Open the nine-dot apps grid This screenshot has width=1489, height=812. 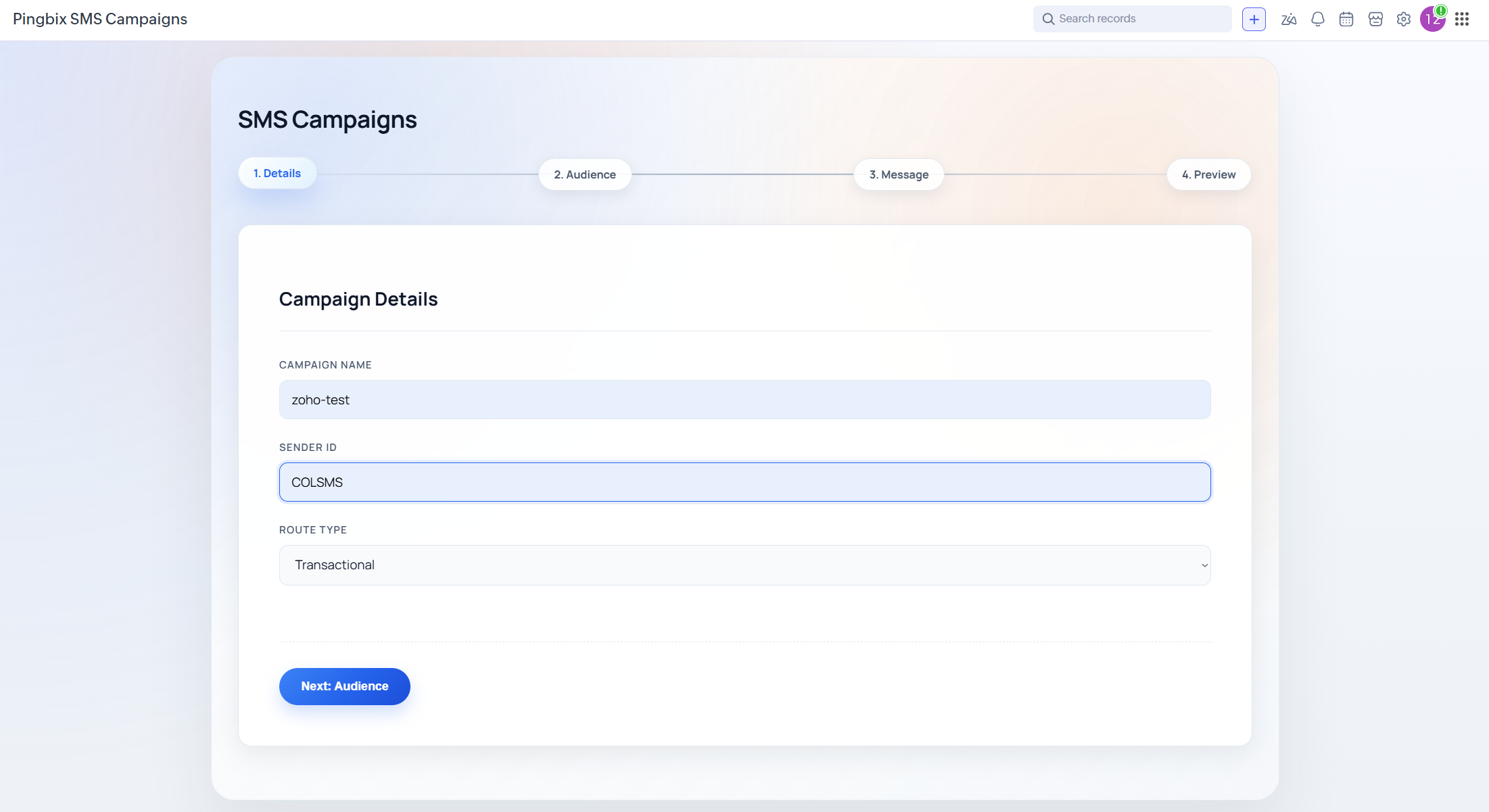point(1462,19)
